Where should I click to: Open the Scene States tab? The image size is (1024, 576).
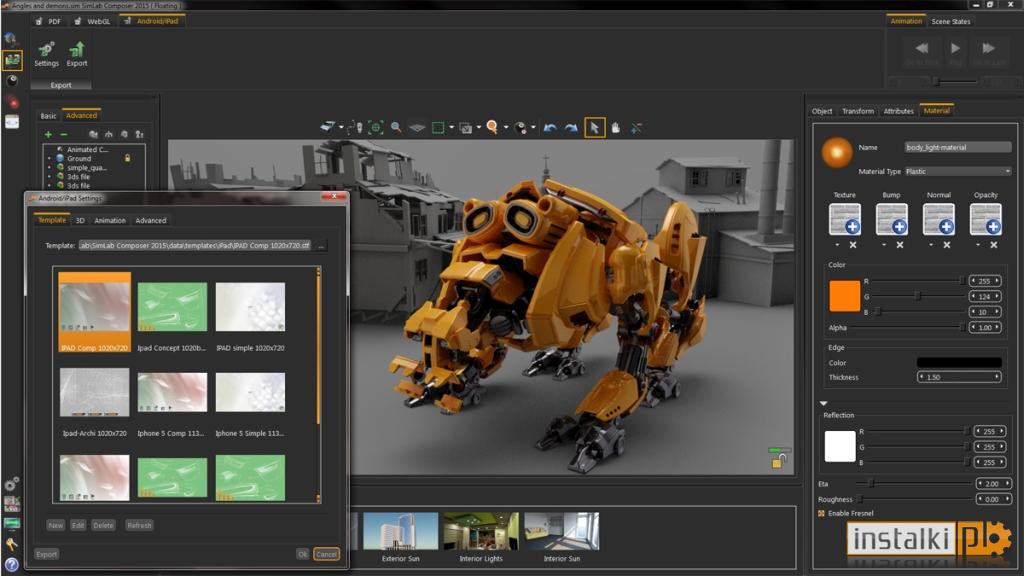pos(951,22)
